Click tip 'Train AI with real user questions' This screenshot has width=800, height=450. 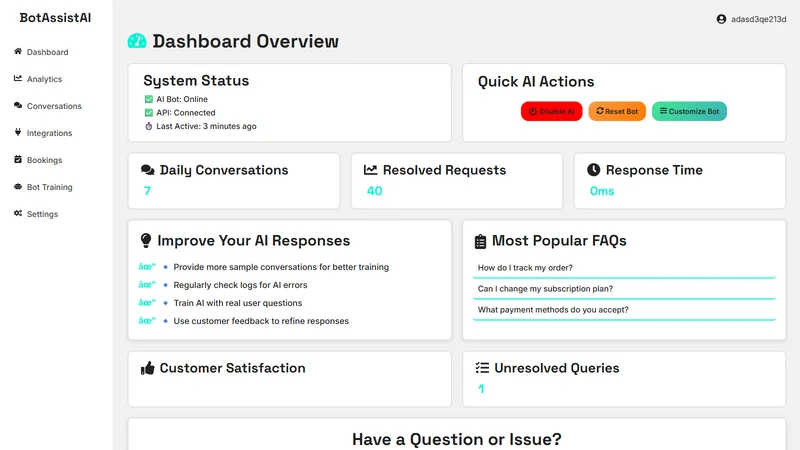pos(238,303)
